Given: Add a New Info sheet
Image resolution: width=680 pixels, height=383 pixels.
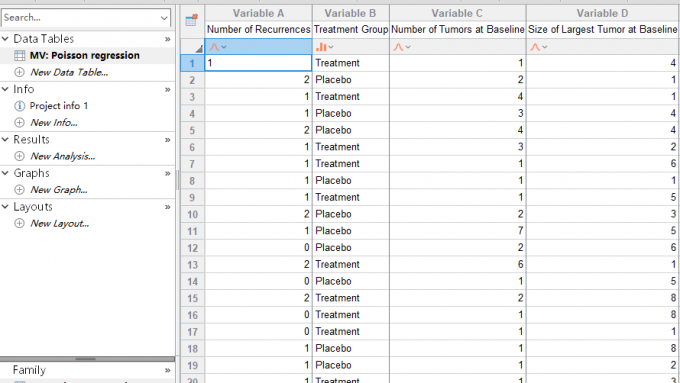Looking at the screenshot, I should coord(54,123).
